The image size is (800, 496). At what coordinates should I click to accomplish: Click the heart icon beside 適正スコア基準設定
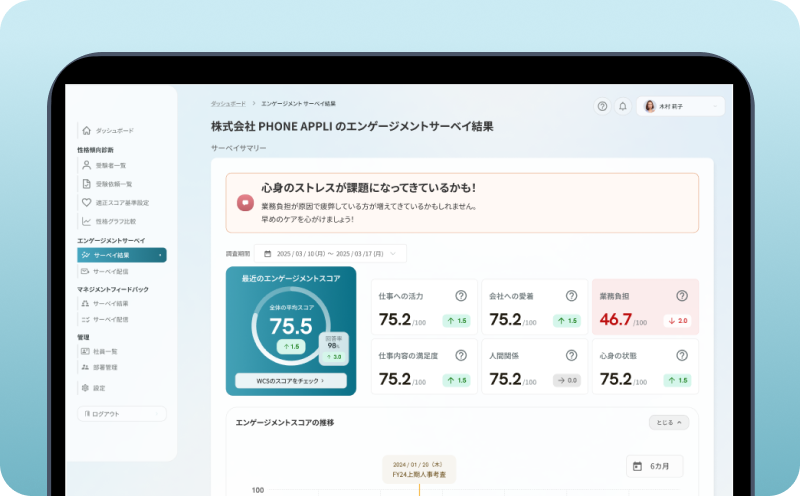[x=86, y=202]
